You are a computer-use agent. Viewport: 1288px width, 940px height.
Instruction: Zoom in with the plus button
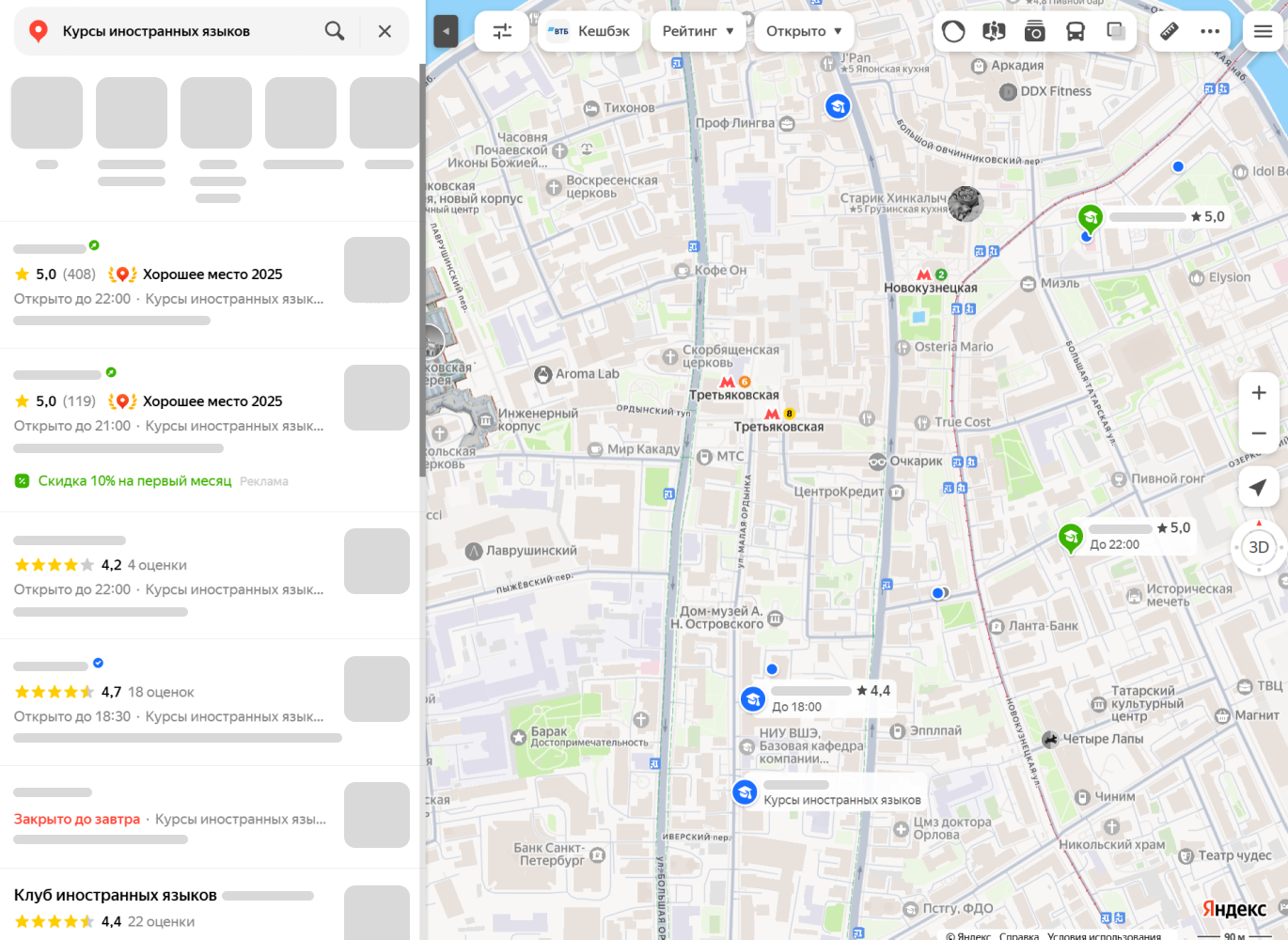[x=1259, y=393]
